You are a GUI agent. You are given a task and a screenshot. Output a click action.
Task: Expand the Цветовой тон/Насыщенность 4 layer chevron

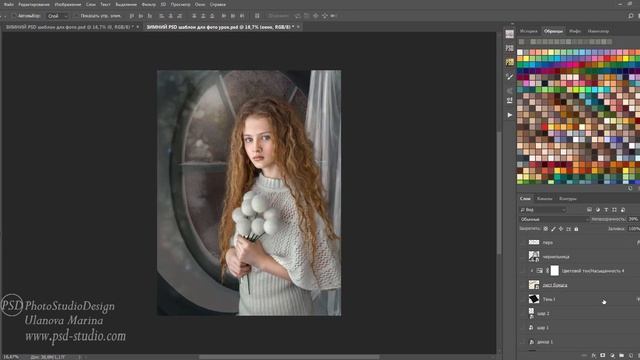[x=531, y=271]
